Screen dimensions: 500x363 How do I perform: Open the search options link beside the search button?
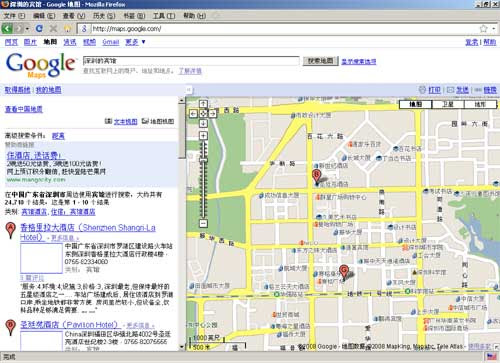(x=359, y=61)
